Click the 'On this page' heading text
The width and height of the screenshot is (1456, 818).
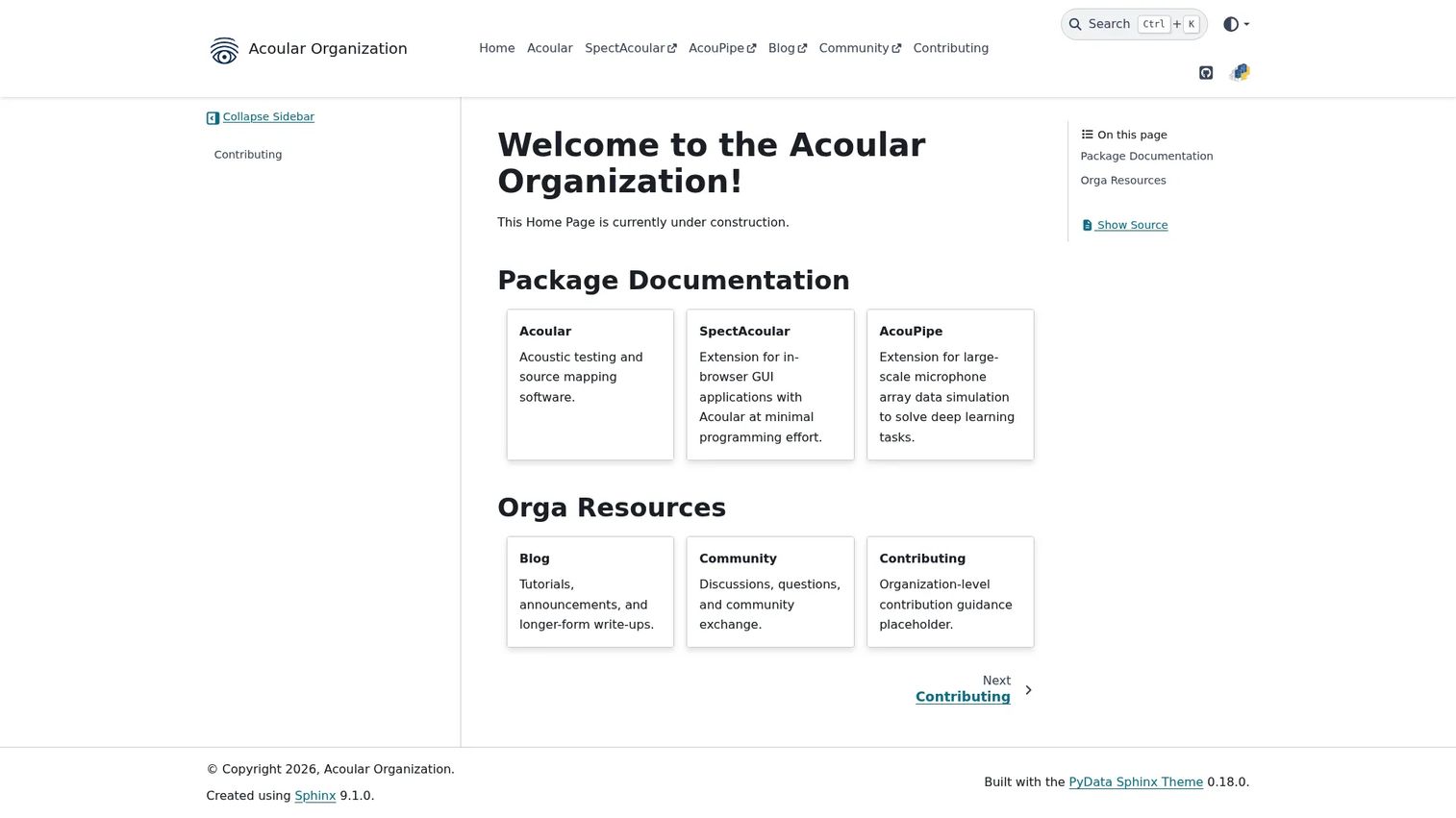1132,135
